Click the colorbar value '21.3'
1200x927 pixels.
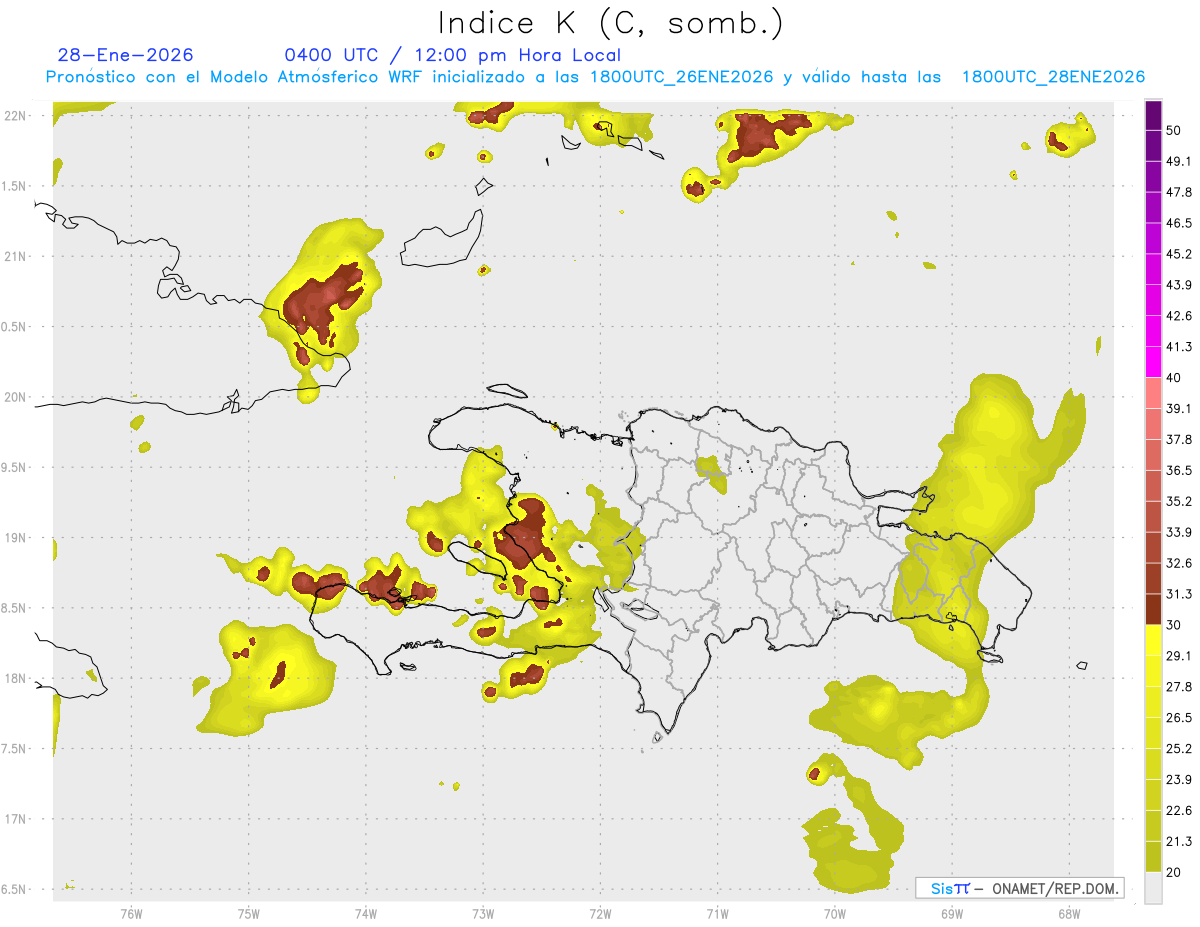coord(1179,841)
